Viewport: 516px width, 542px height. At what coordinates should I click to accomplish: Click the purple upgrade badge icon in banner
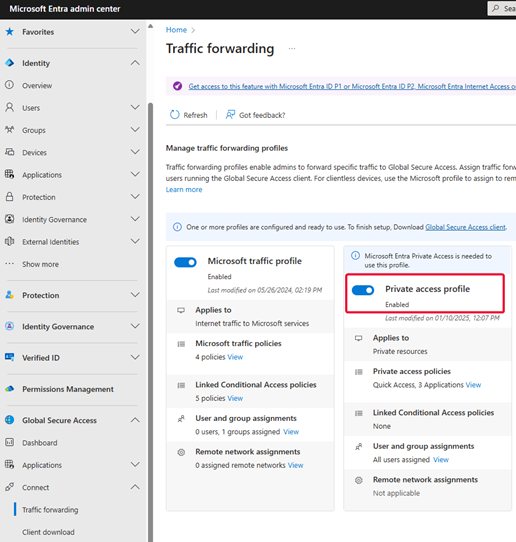(x=178, y=86)
